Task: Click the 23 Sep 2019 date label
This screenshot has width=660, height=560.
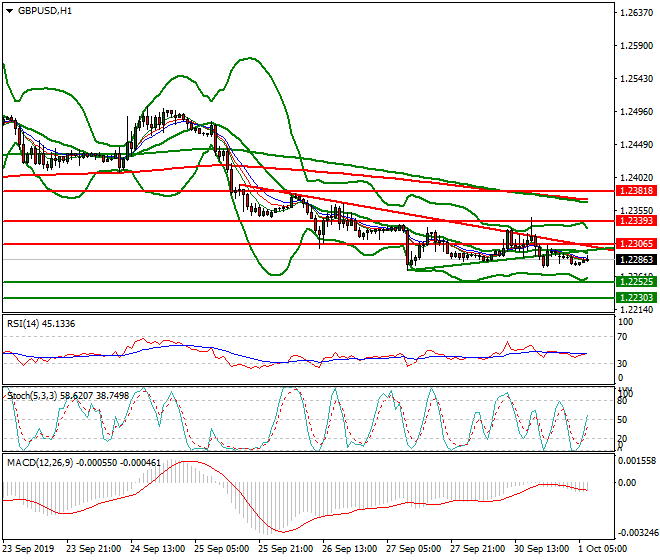Action: pyautogui.click(x=28, y=549)
